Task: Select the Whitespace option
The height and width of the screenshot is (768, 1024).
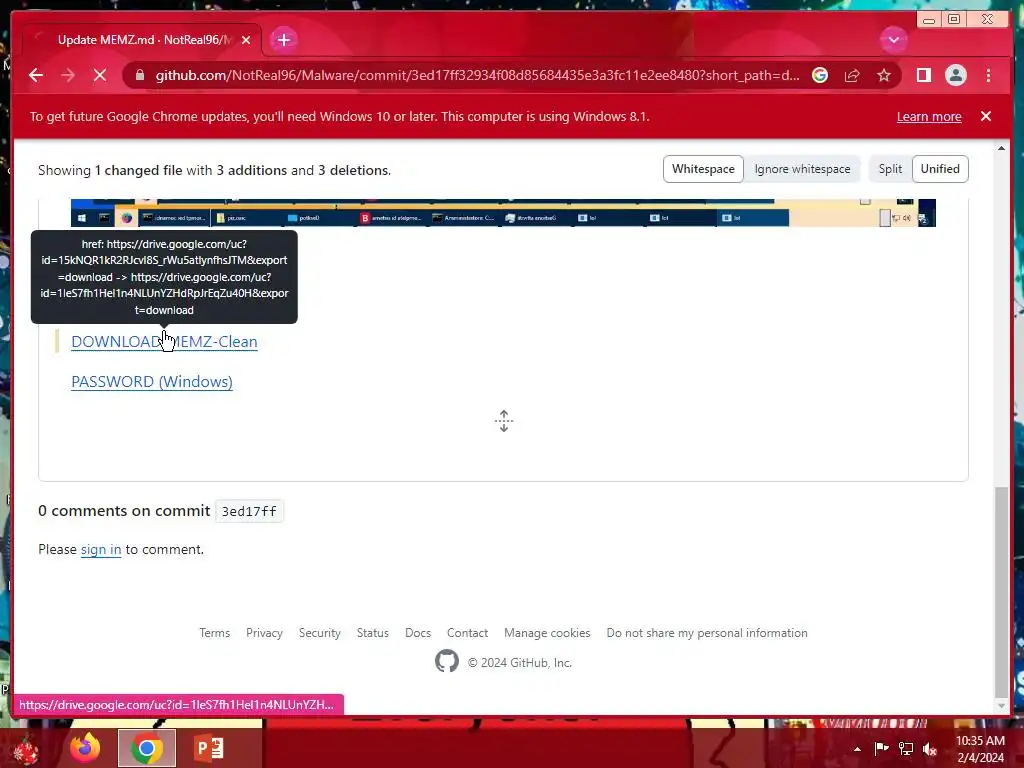Action: [x=703, y=169]
